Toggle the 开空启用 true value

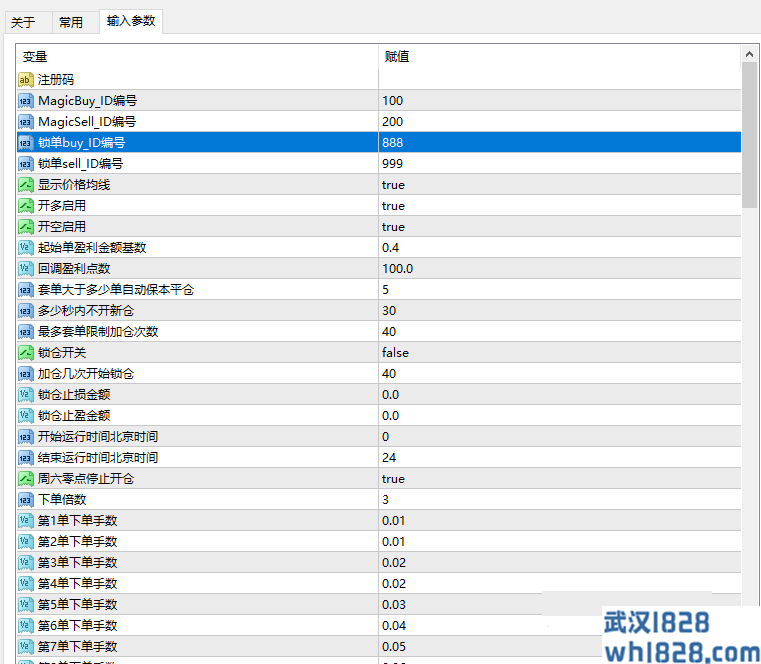point(393,226)
